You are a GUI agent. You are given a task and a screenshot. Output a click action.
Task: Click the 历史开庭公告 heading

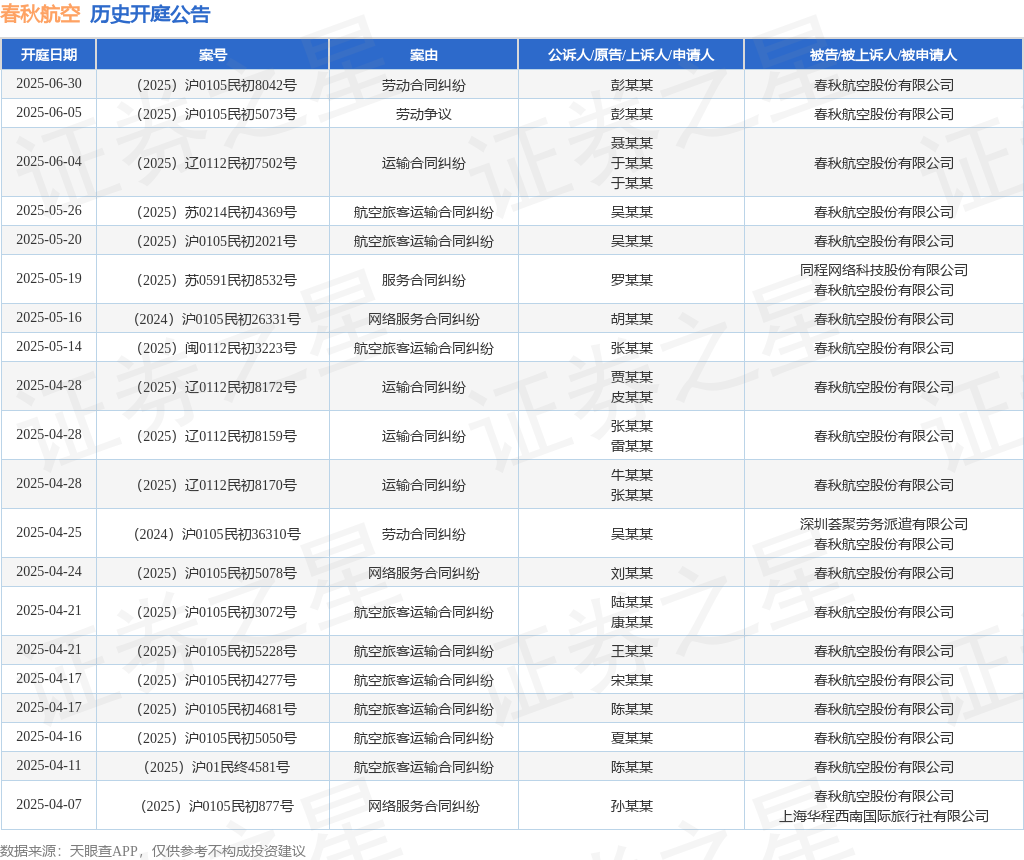(x=150, y=14)
